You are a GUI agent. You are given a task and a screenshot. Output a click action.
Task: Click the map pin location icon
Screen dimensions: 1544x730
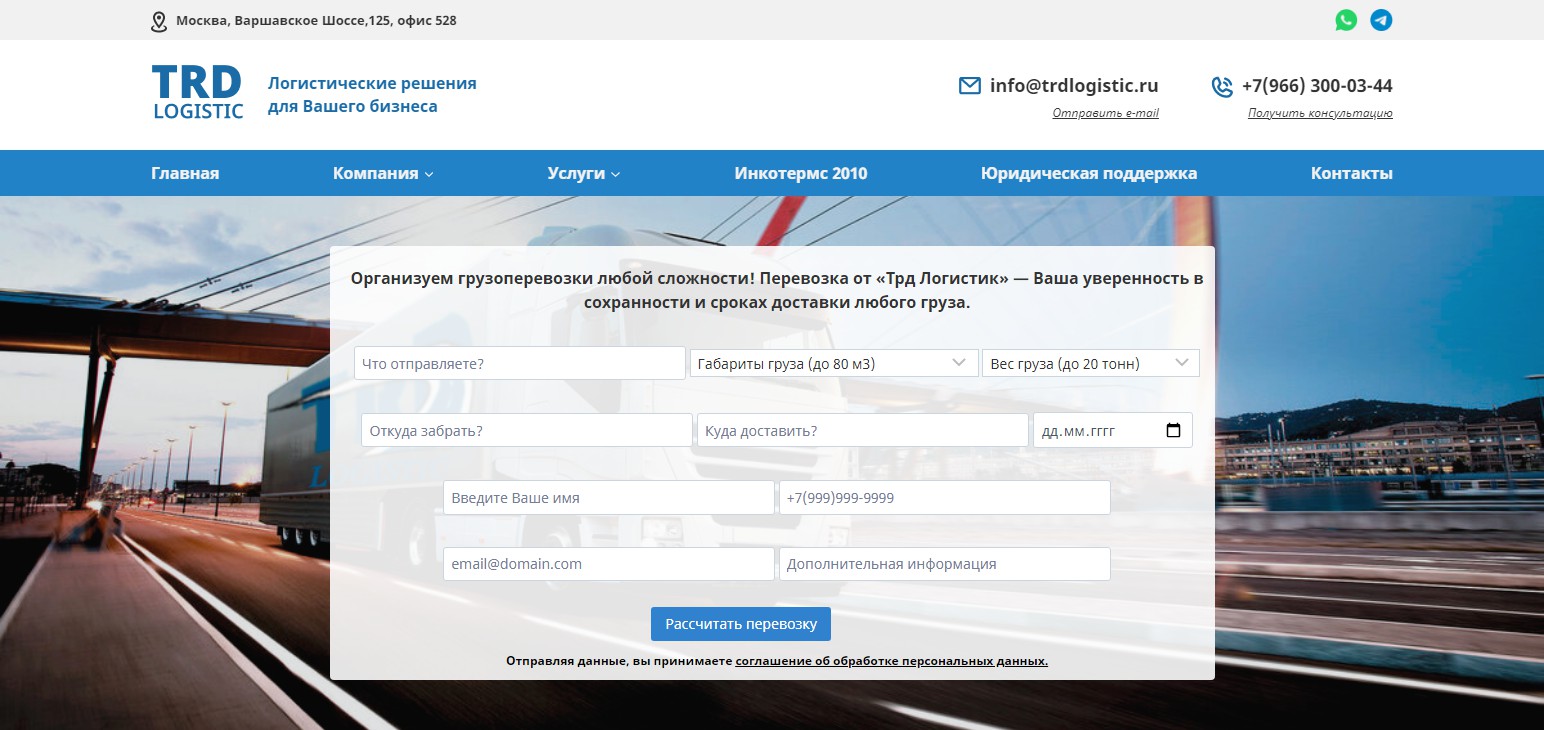[x=158, y=21]
